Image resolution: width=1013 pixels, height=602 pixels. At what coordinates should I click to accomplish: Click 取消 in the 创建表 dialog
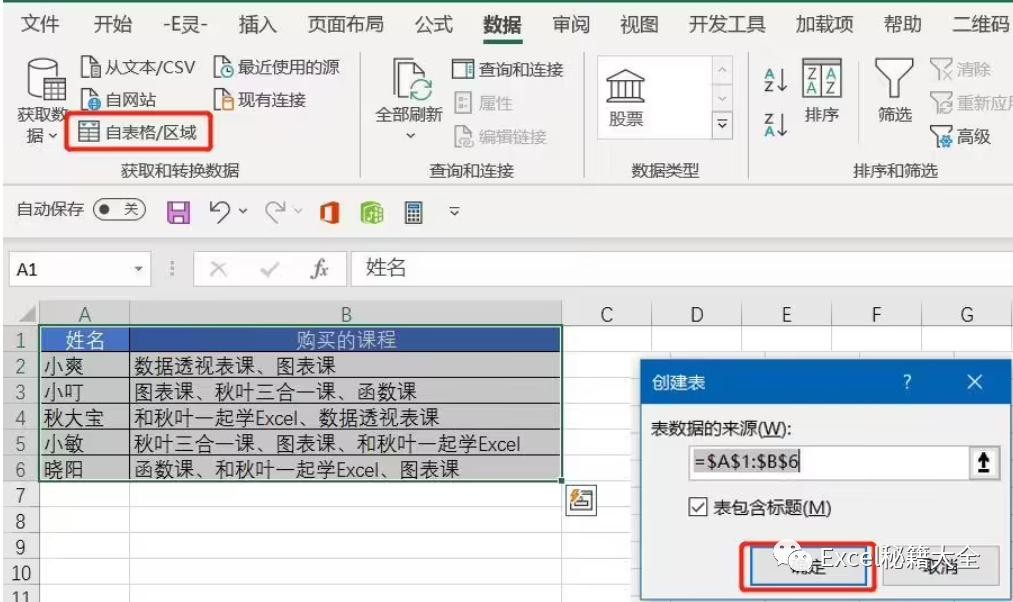click(941, 566)
